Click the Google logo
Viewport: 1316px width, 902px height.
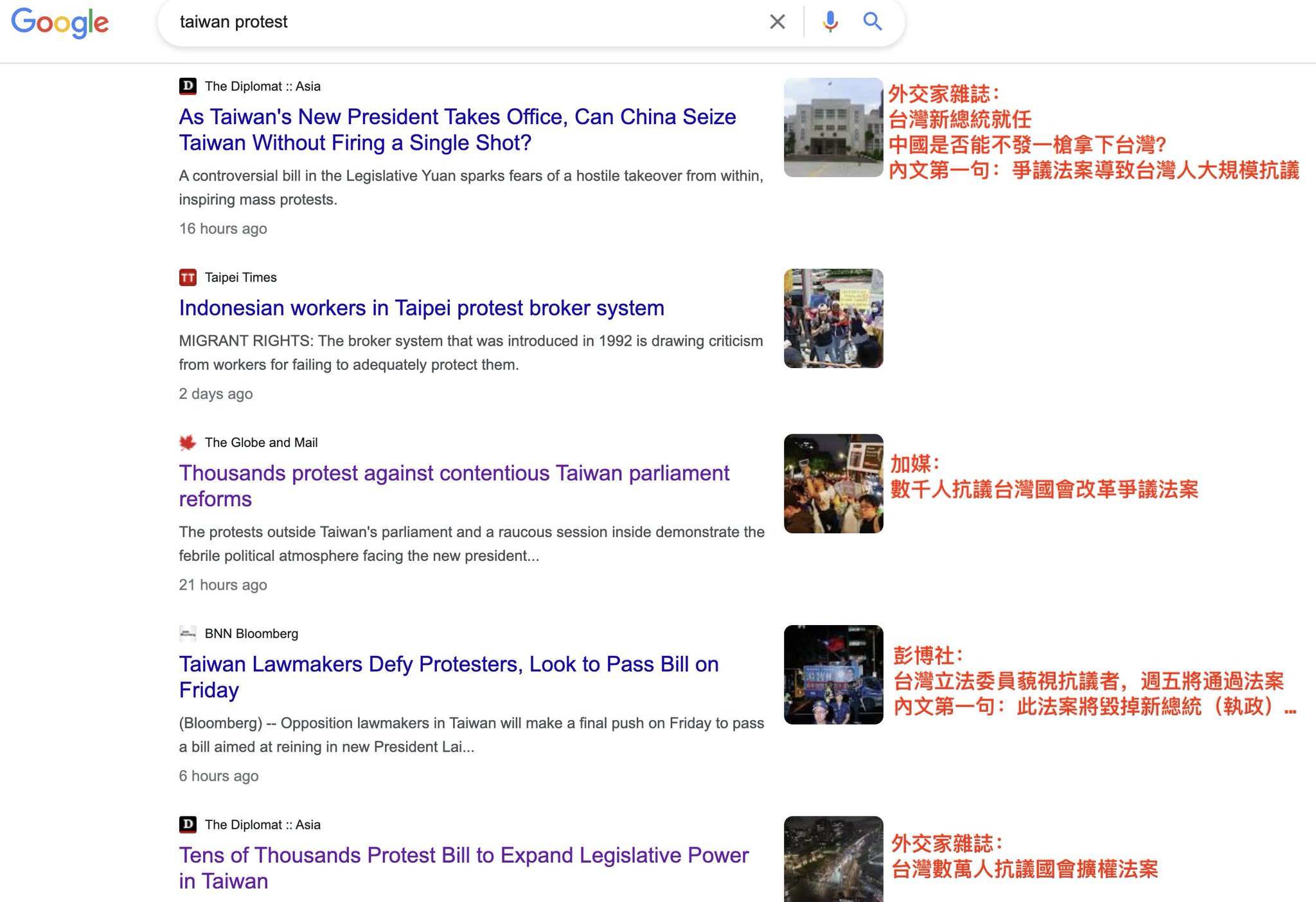(x=60, y=23)
